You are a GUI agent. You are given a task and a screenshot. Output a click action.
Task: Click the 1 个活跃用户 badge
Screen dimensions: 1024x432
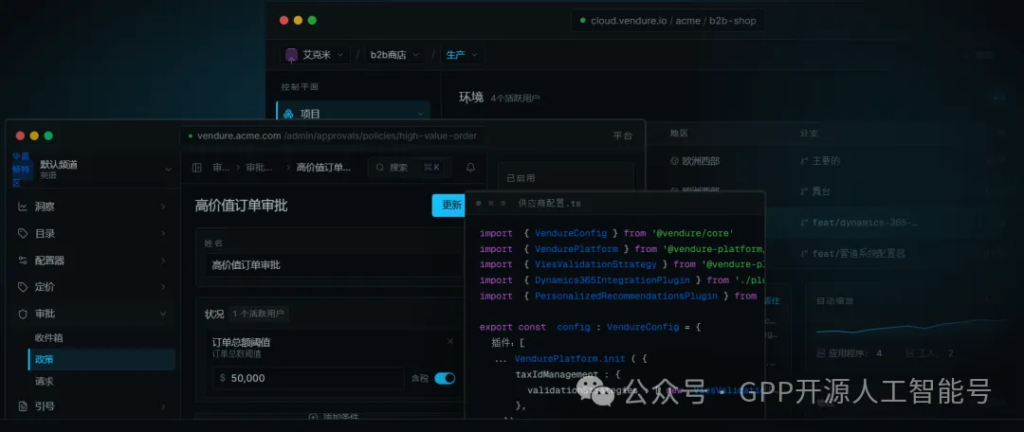259,314
